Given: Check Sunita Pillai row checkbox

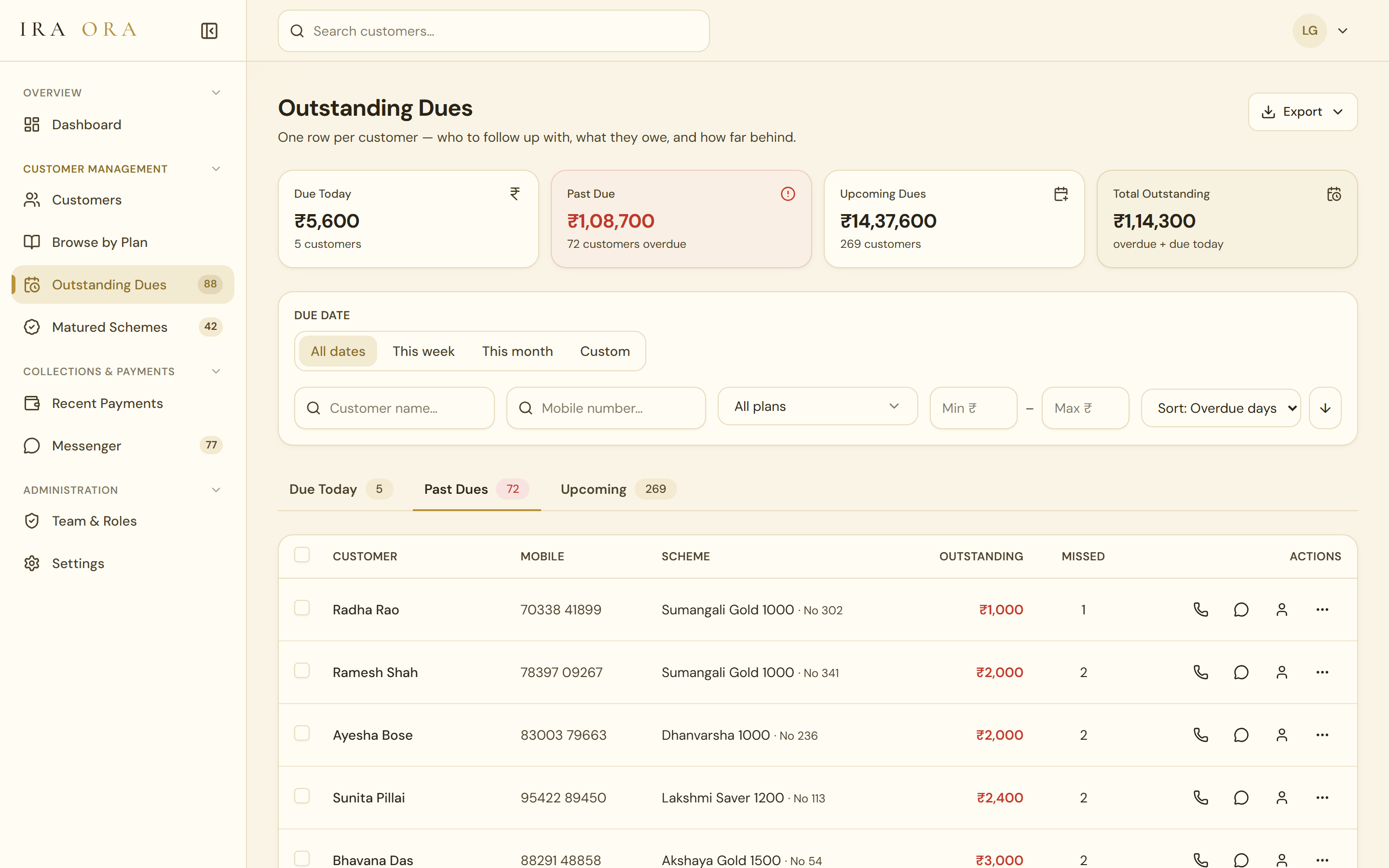Looking at the screenshot, I should point(302,795).
